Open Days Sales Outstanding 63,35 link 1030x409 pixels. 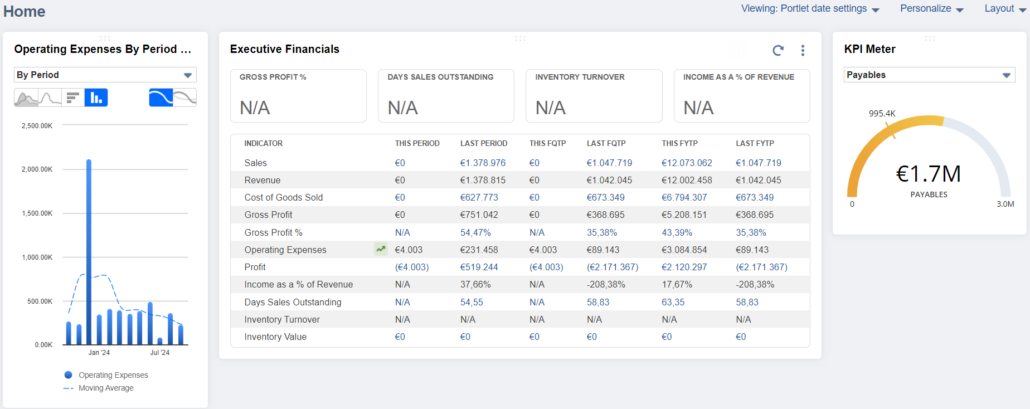pos(673,302)
